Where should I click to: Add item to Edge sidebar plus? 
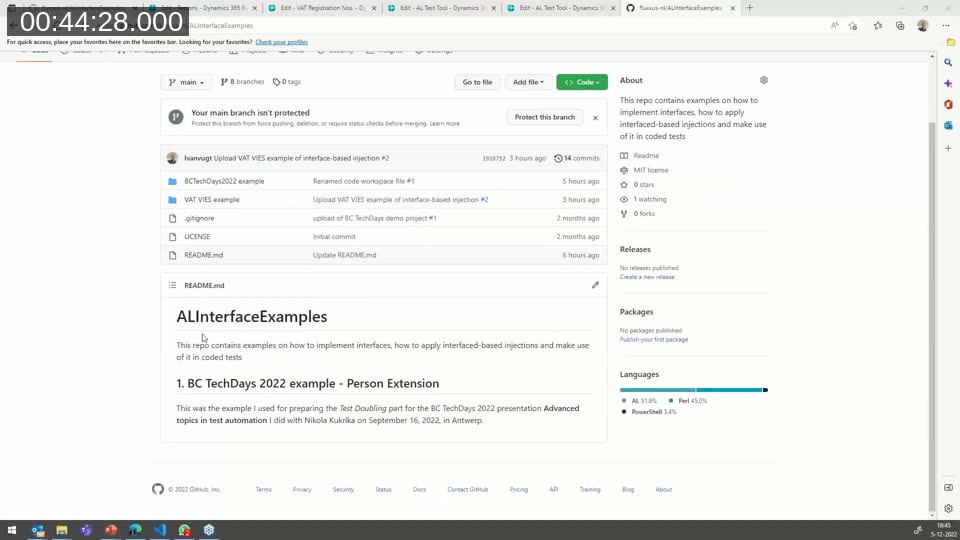(948, 148)
